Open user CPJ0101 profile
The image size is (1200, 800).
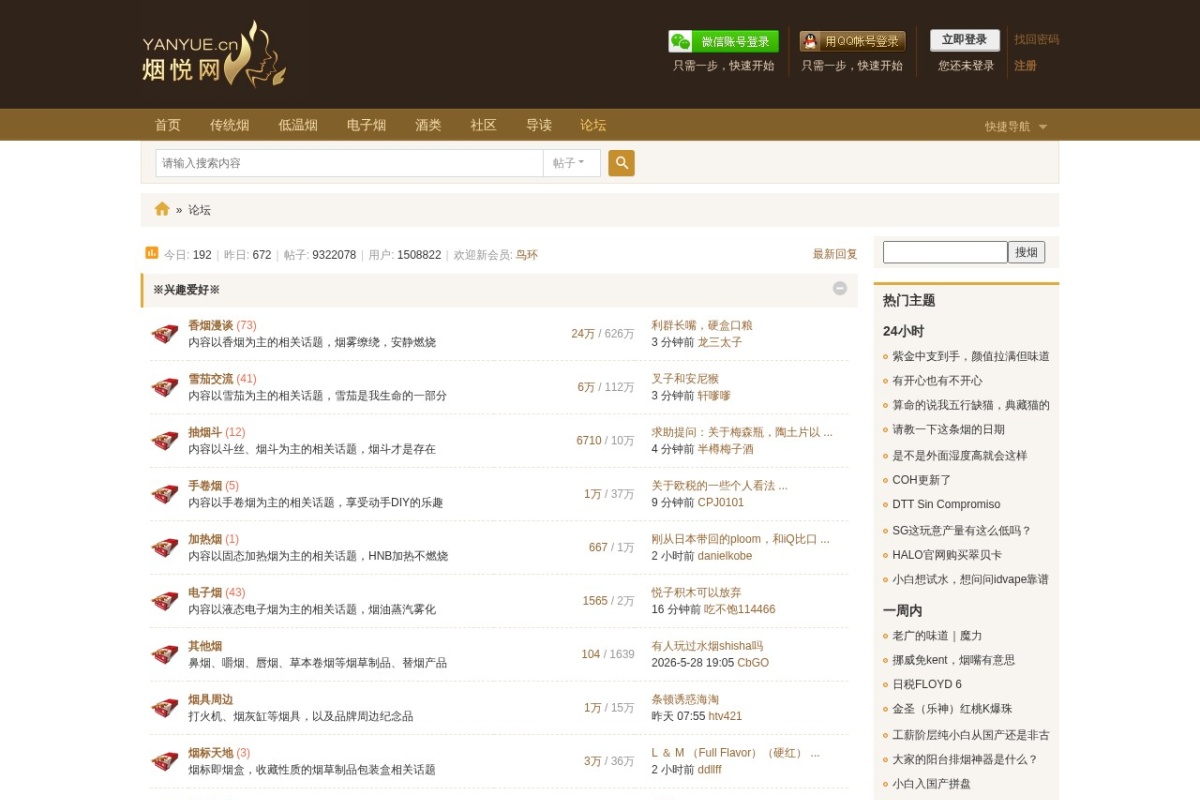721,502
